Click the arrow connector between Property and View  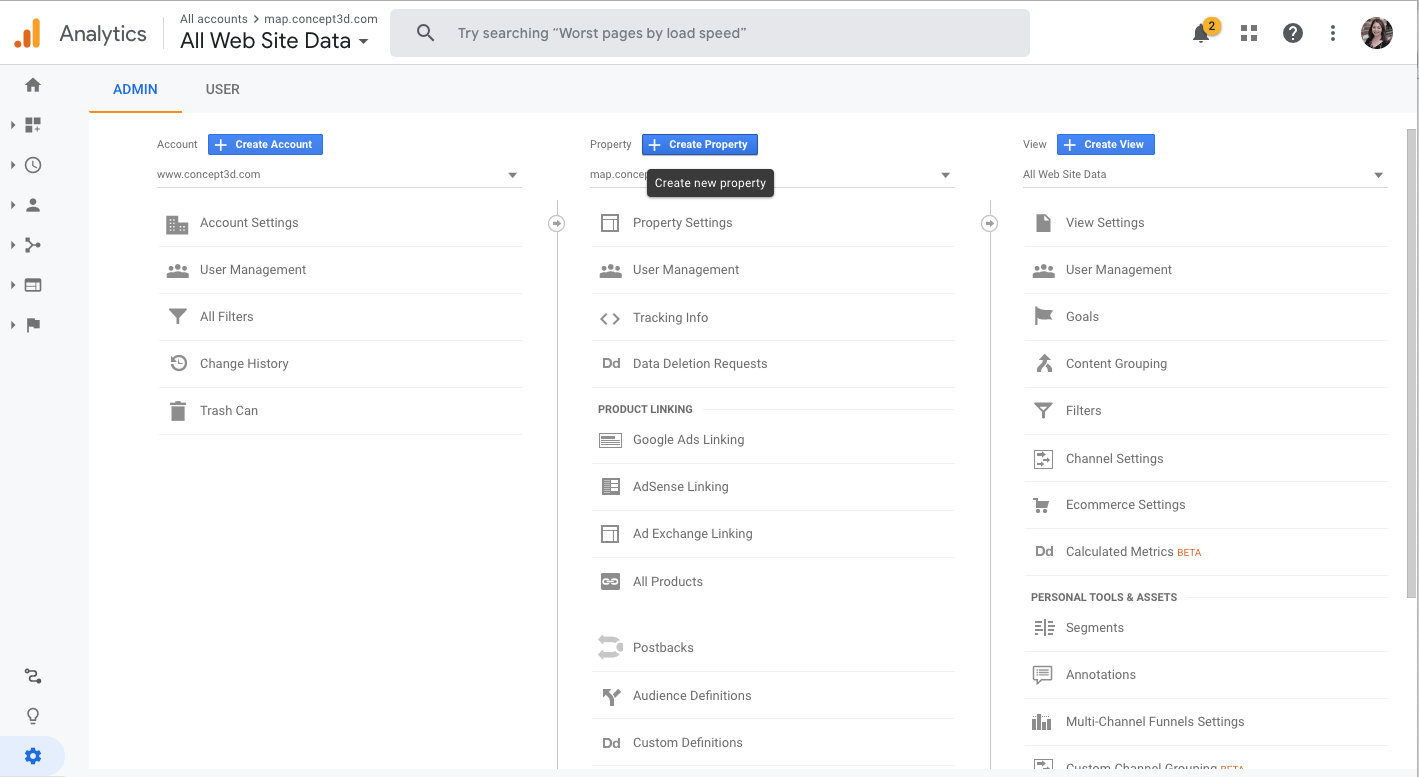(990, 224)
